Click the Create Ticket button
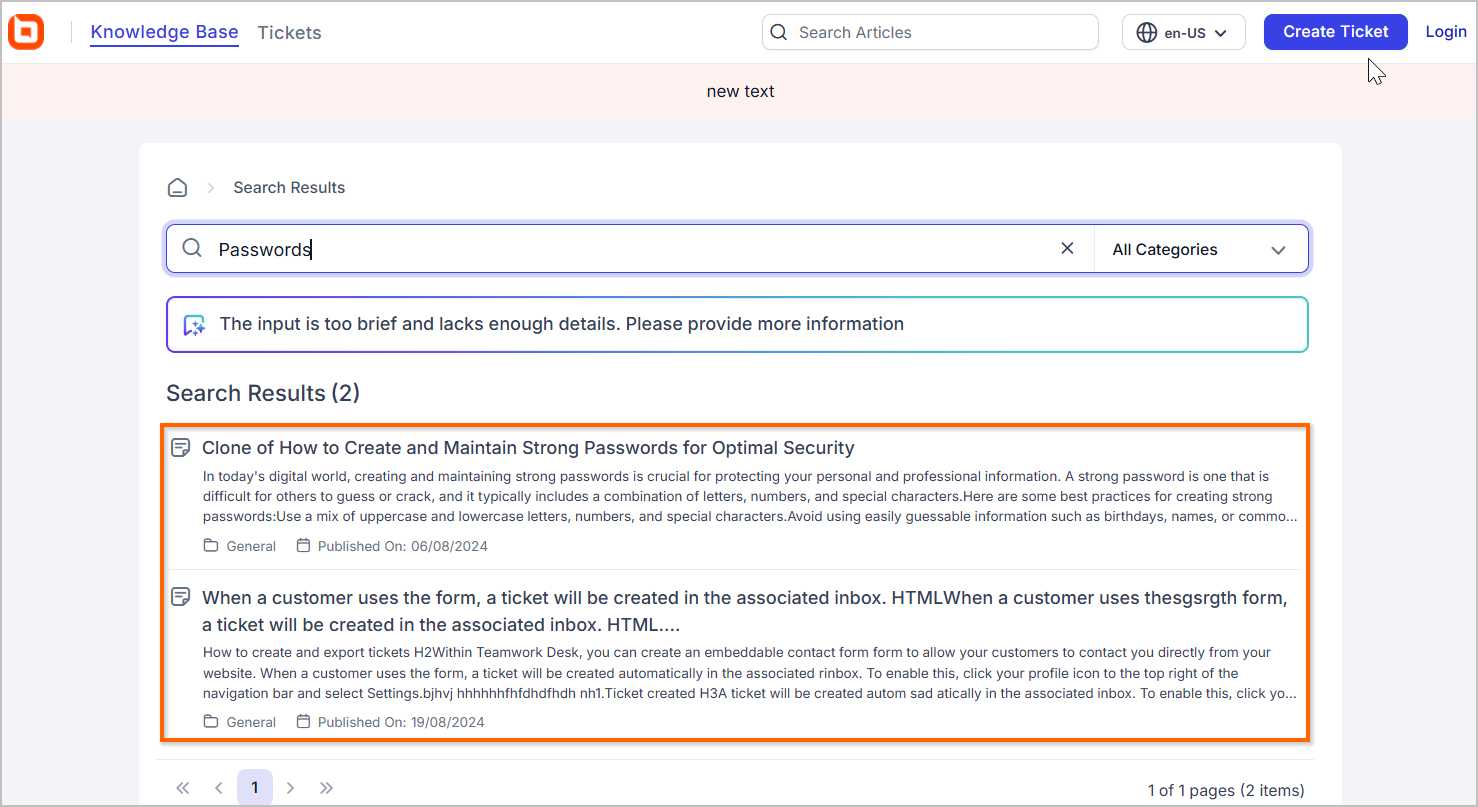Screen dimensions: 1478x807 pos(1336,32)
